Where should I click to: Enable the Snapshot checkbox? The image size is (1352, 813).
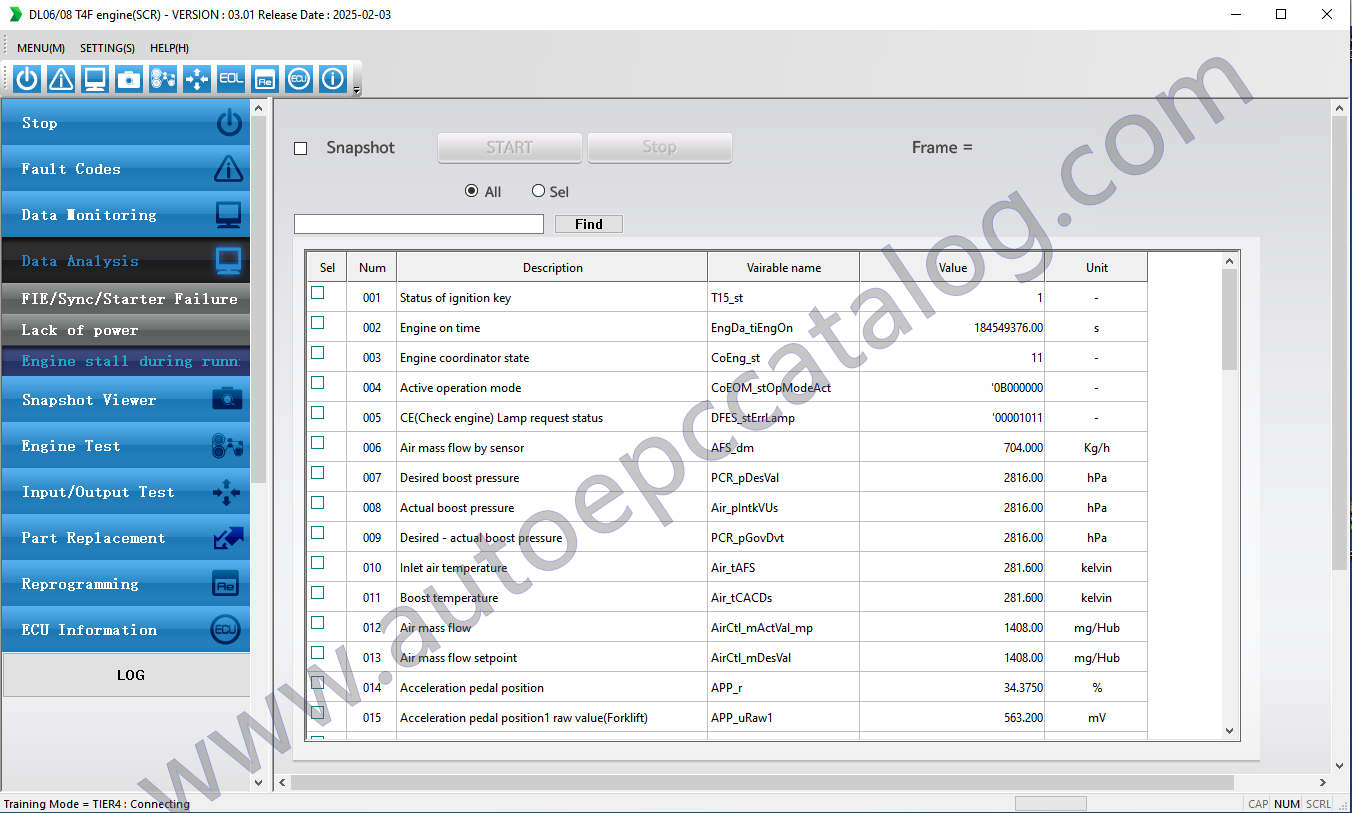click(301, 149)
